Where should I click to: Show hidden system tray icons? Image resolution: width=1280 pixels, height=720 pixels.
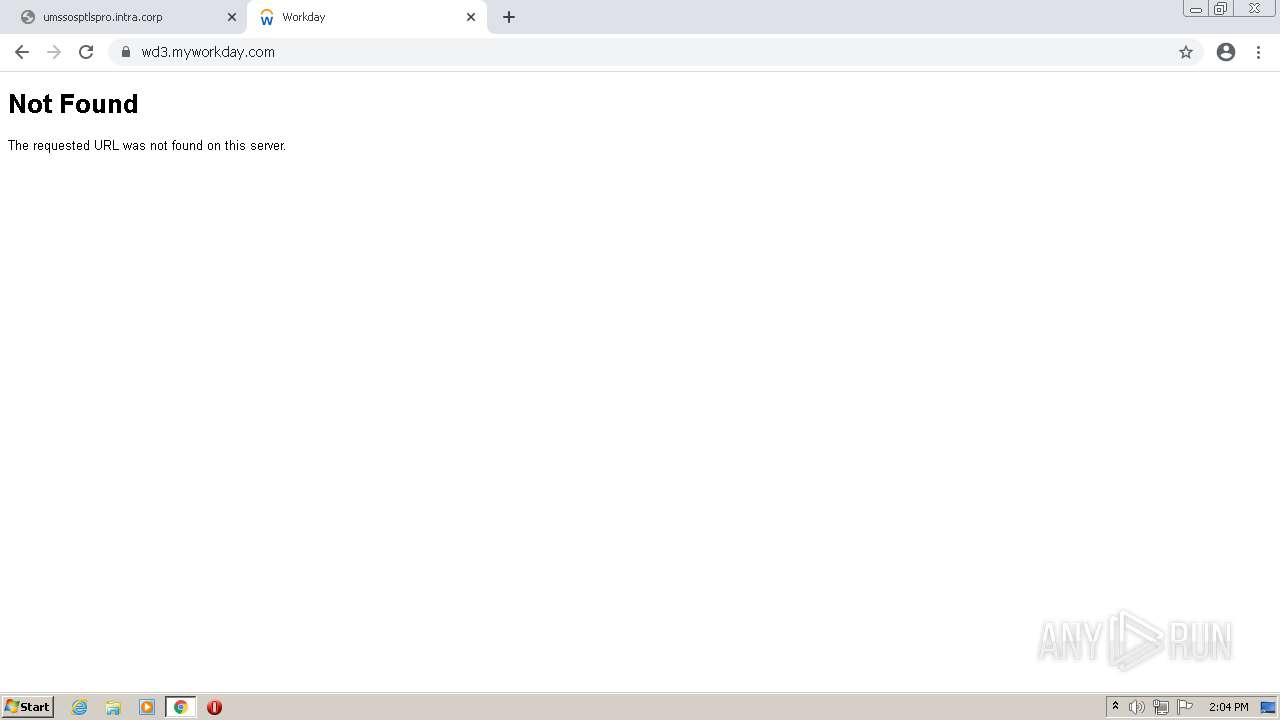1116,707
